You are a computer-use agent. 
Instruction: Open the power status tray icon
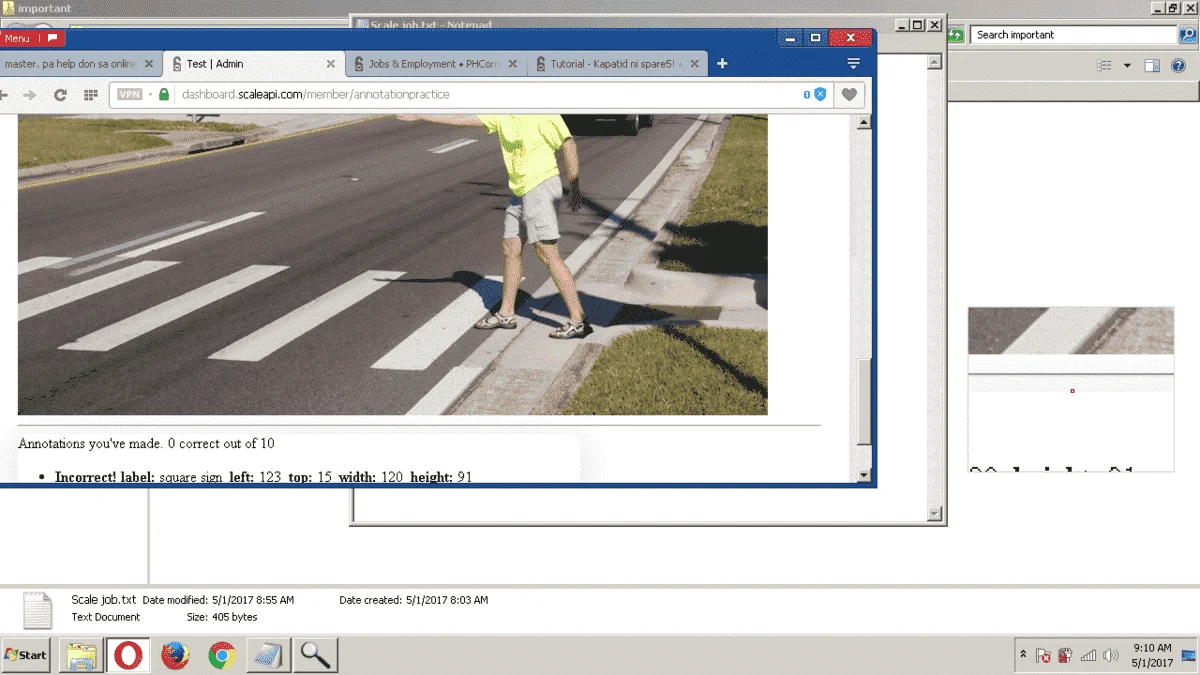(x=1066, y=656)
